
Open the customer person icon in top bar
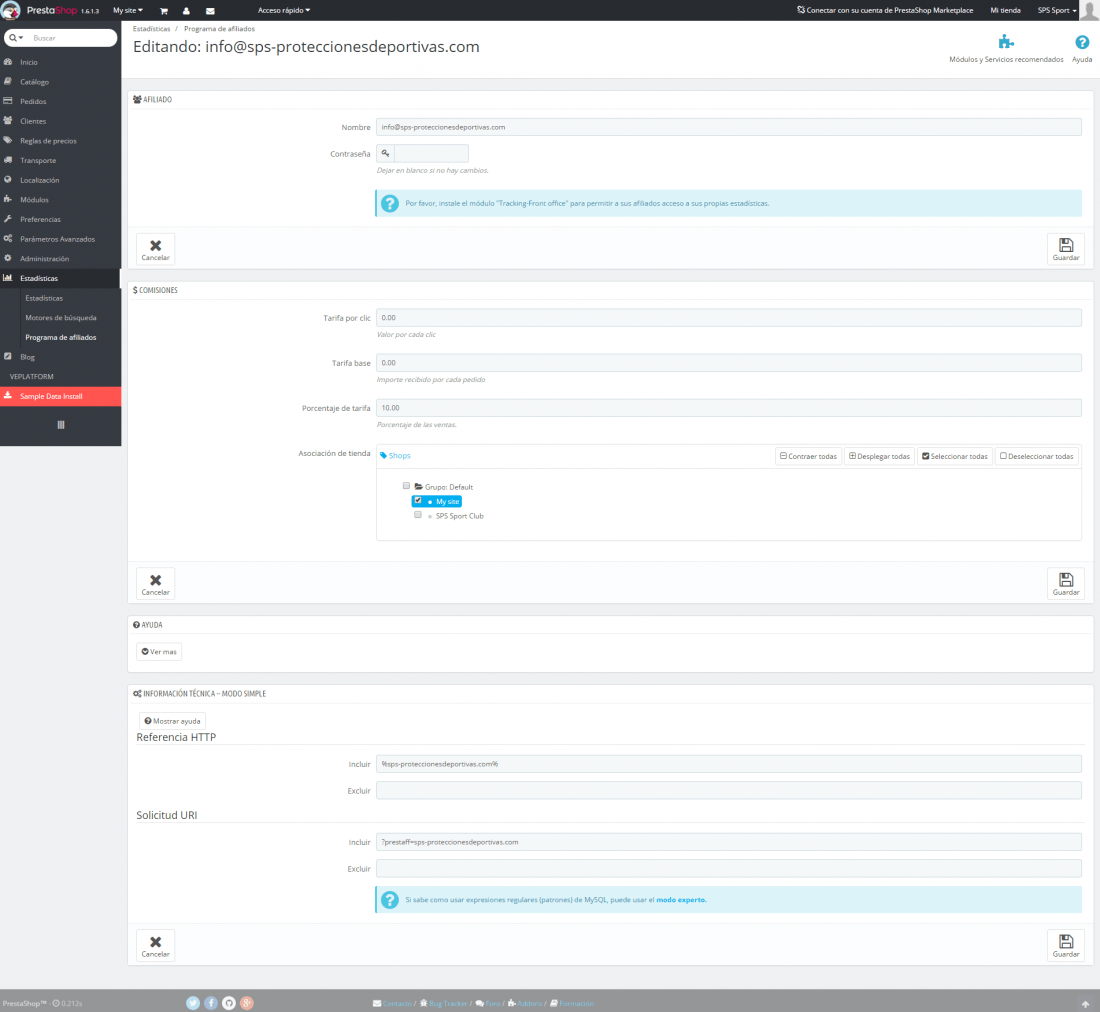(186, 11)
